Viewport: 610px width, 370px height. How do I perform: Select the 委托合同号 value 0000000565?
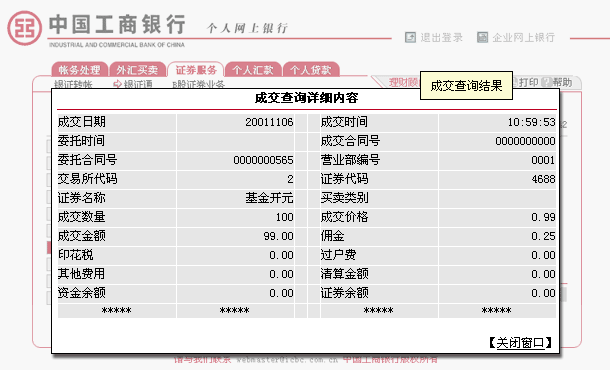coord(263,160)
